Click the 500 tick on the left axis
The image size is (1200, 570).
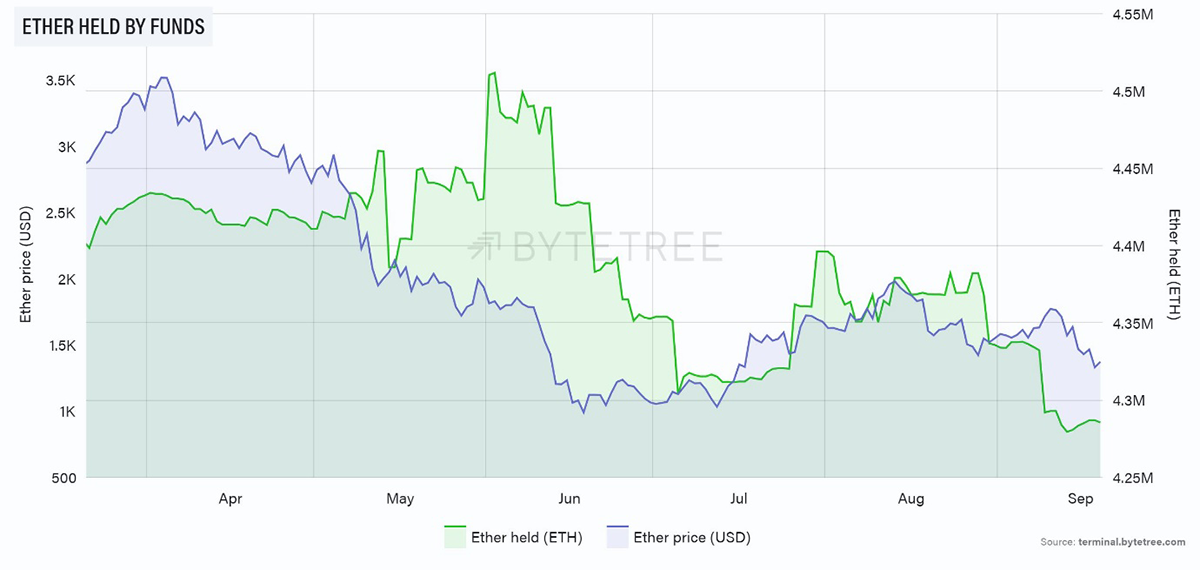(x=63, y=478)
